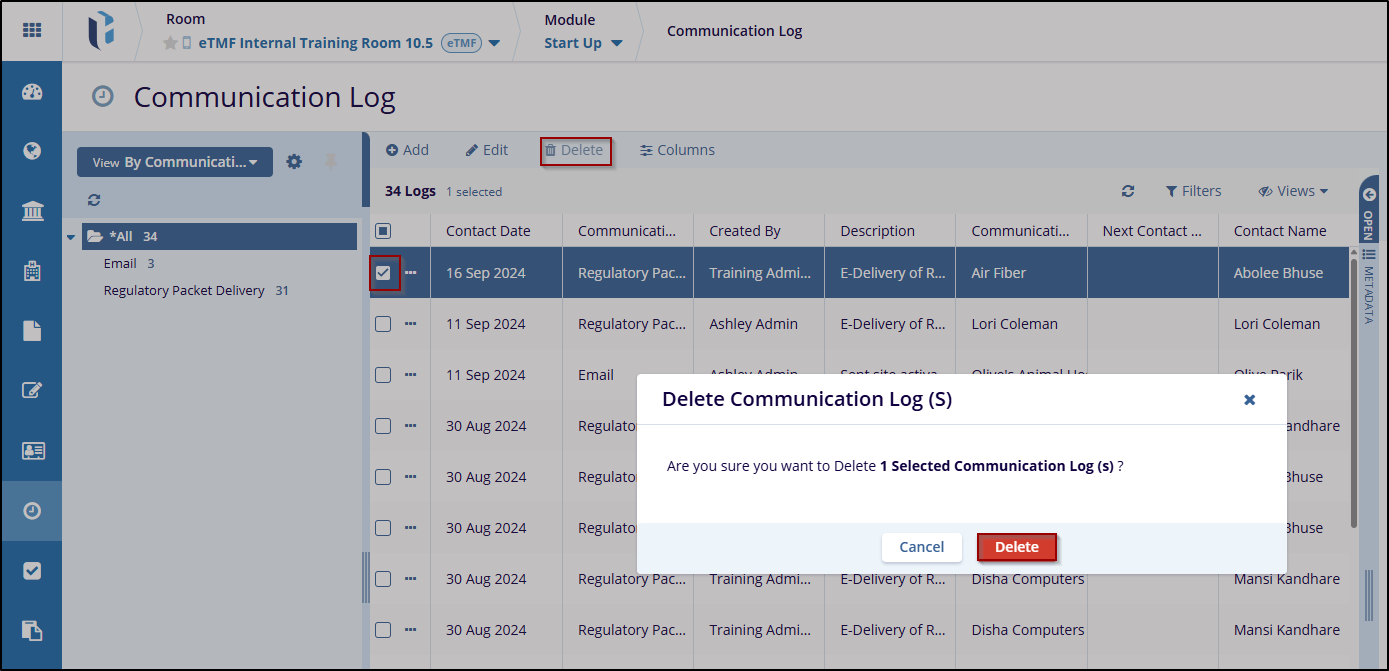Open the institution building icon in sidebar

pos(32,211)
